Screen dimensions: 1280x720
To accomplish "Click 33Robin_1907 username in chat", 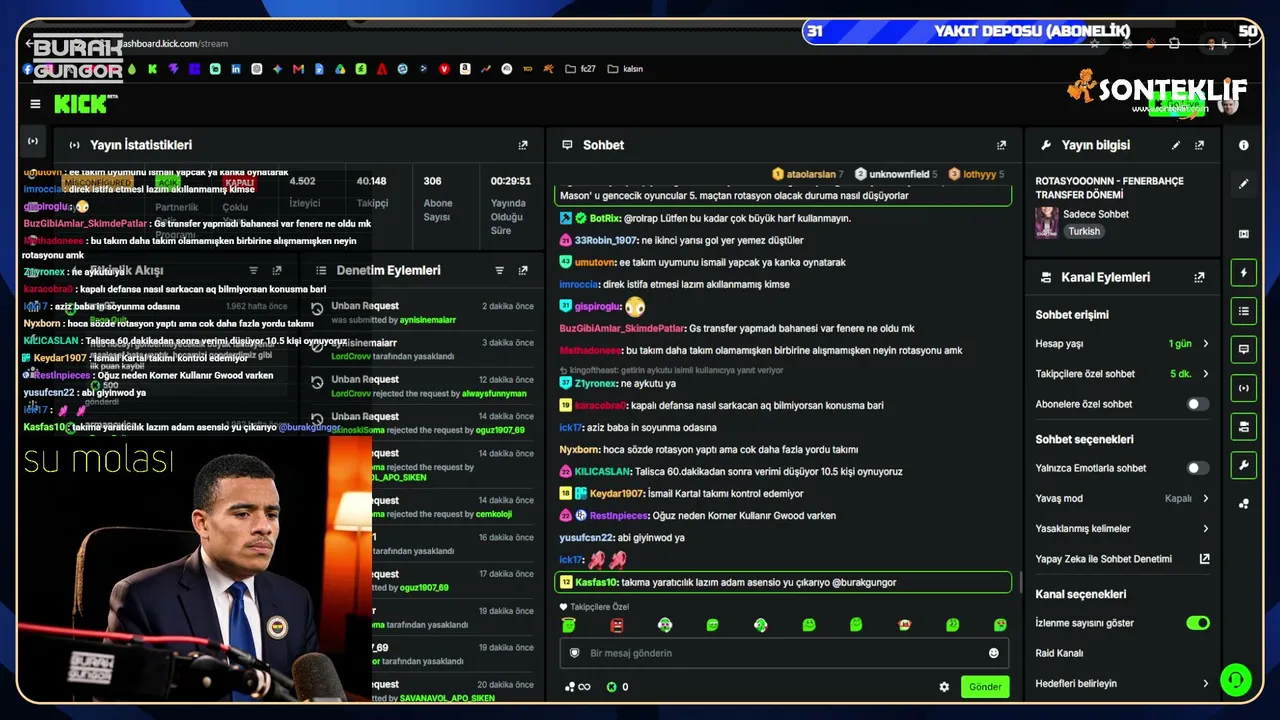I will click(x=606, y=240).
